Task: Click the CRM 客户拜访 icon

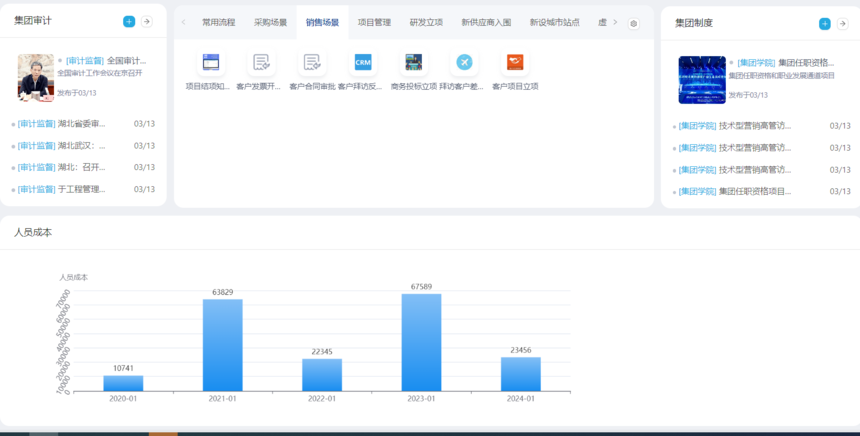Action: click(x=362, y=62)
